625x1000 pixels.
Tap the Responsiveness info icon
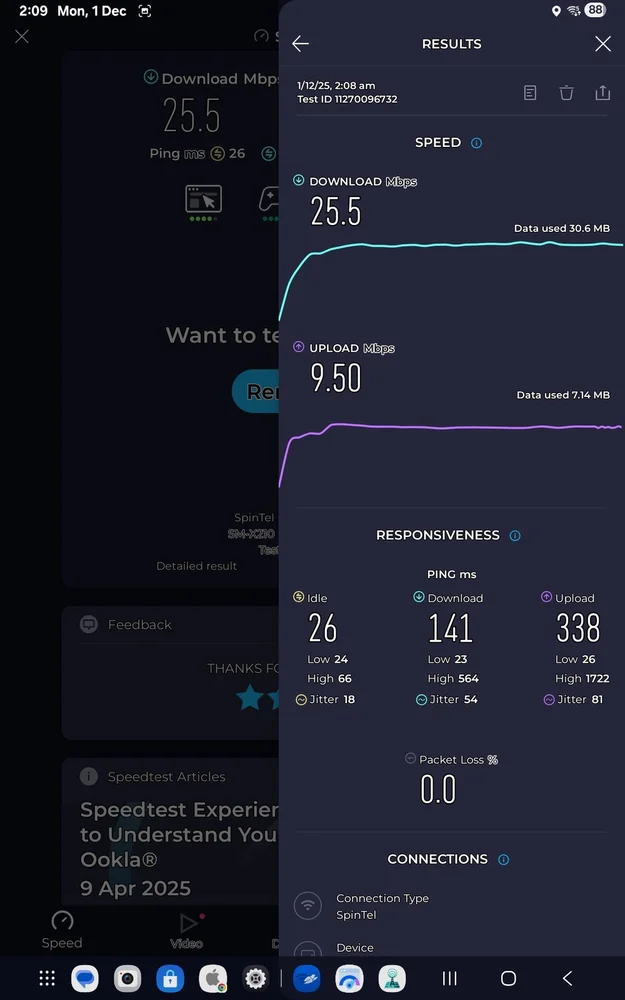515,535
